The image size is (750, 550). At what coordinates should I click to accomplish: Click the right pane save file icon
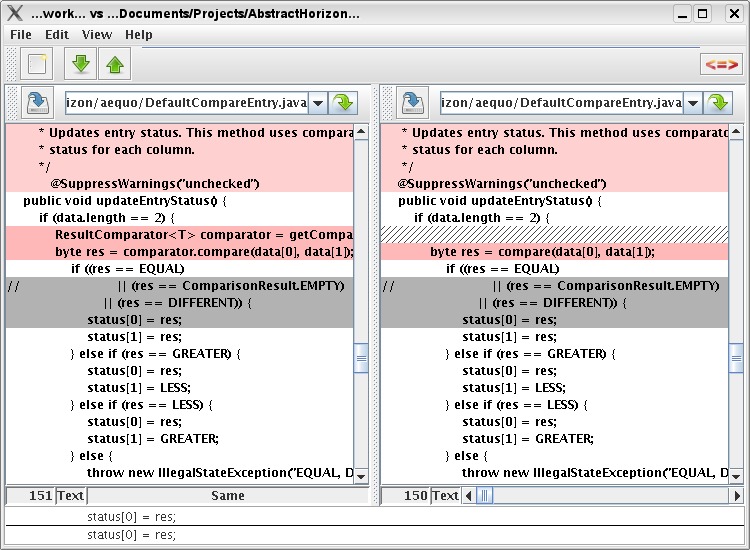point(412,102)
